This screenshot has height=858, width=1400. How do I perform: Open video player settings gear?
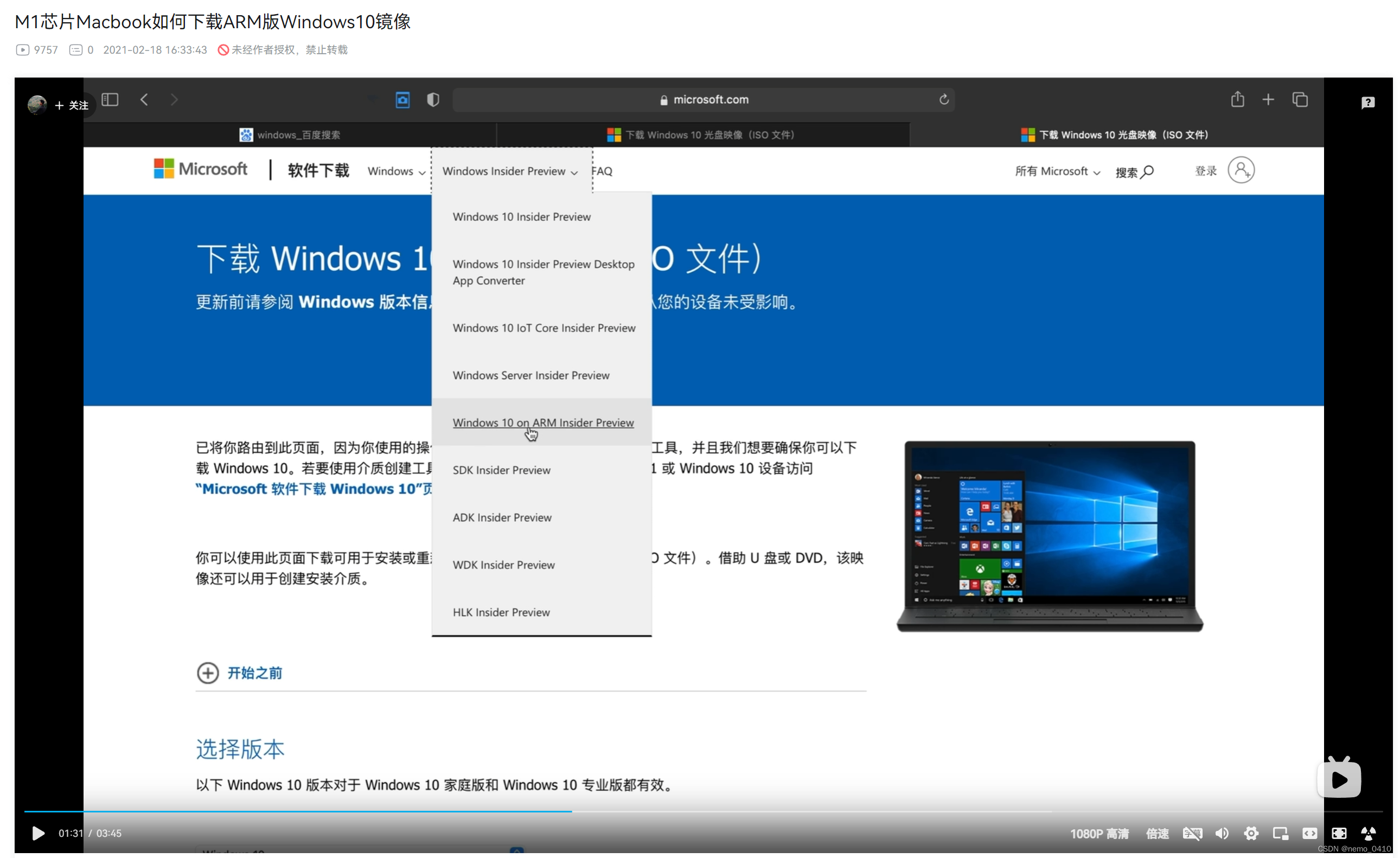coord(1251,833)
